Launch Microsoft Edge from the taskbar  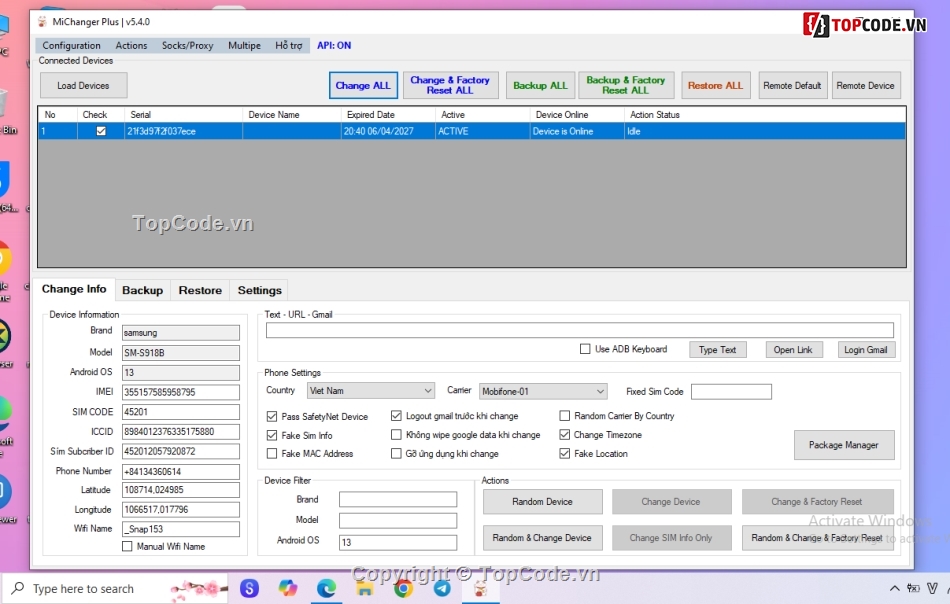pos(326,588)
